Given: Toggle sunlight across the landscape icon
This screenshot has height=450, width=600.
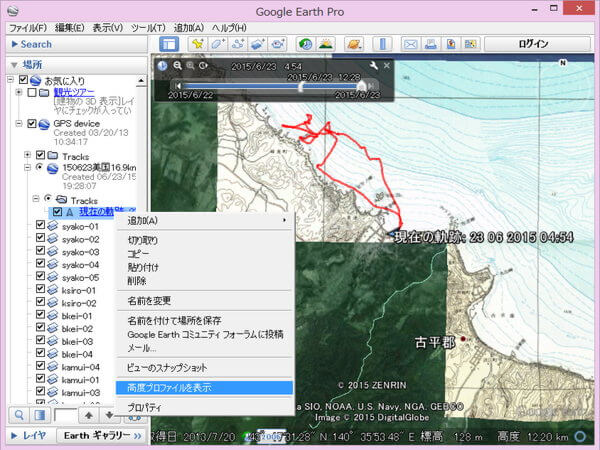Looking at the screenshot, I should coord(326,44).
